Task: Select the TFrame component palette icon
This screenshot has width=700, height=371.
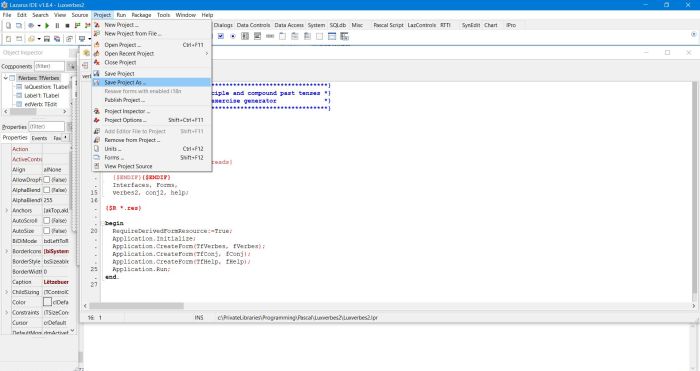Action: (x=332, y=36)
